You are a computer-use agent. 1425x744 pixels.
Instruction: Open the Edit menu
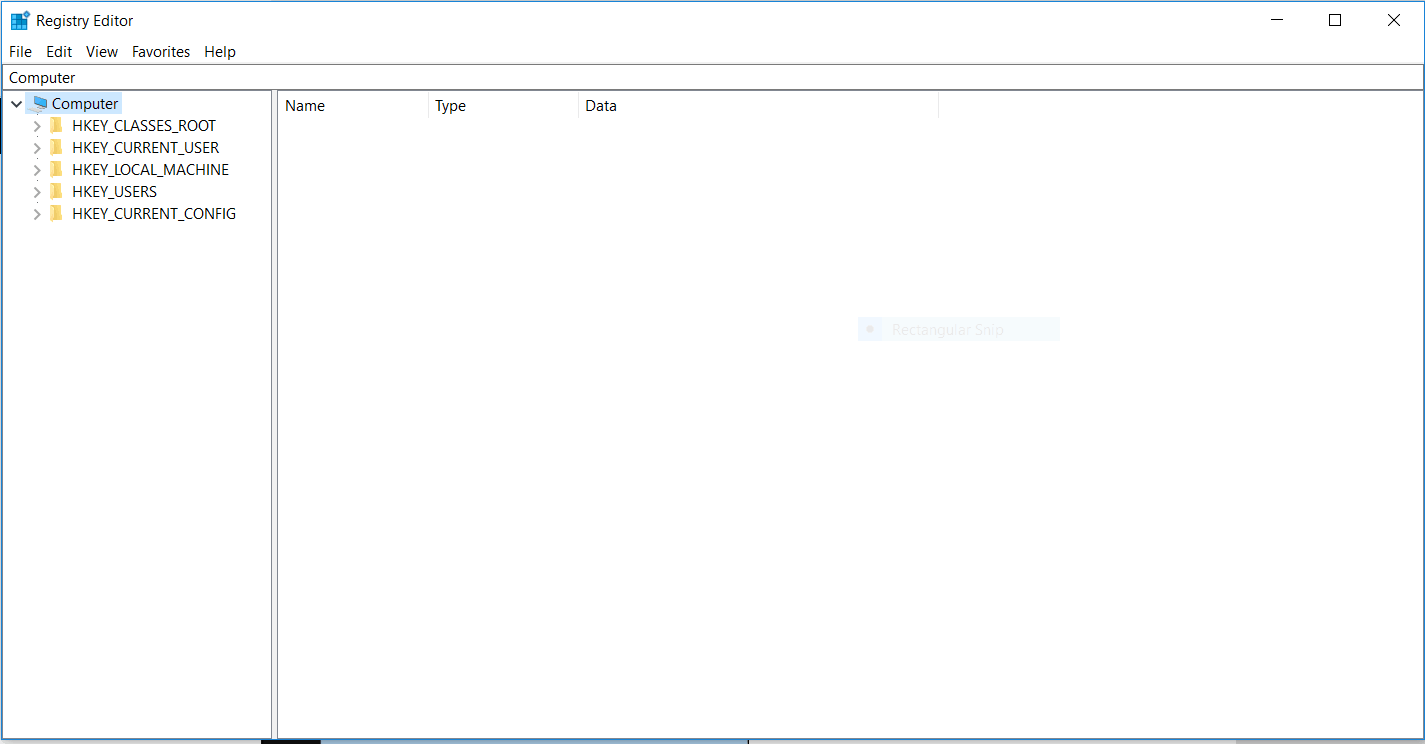click(x=59, y=52)
